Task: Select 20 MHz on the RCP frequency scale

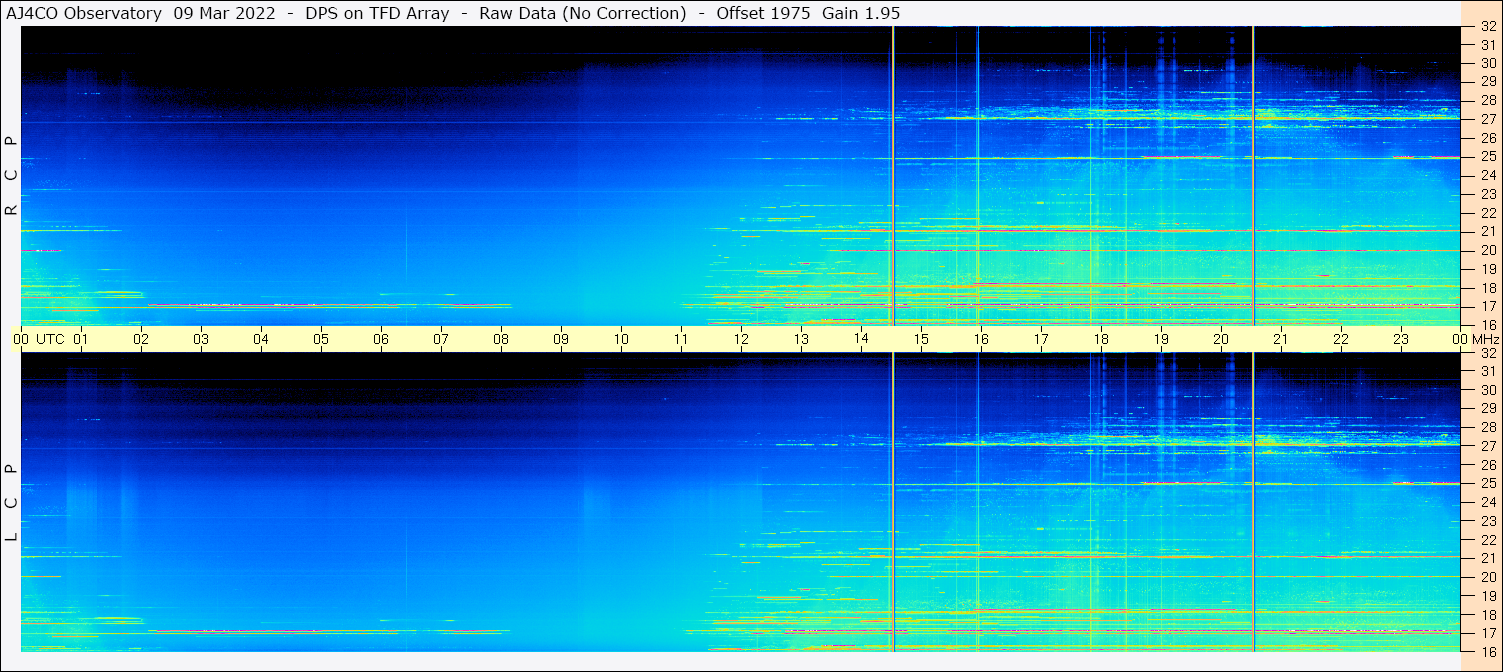Action: pyautogui.click(x=1488, y=250)
